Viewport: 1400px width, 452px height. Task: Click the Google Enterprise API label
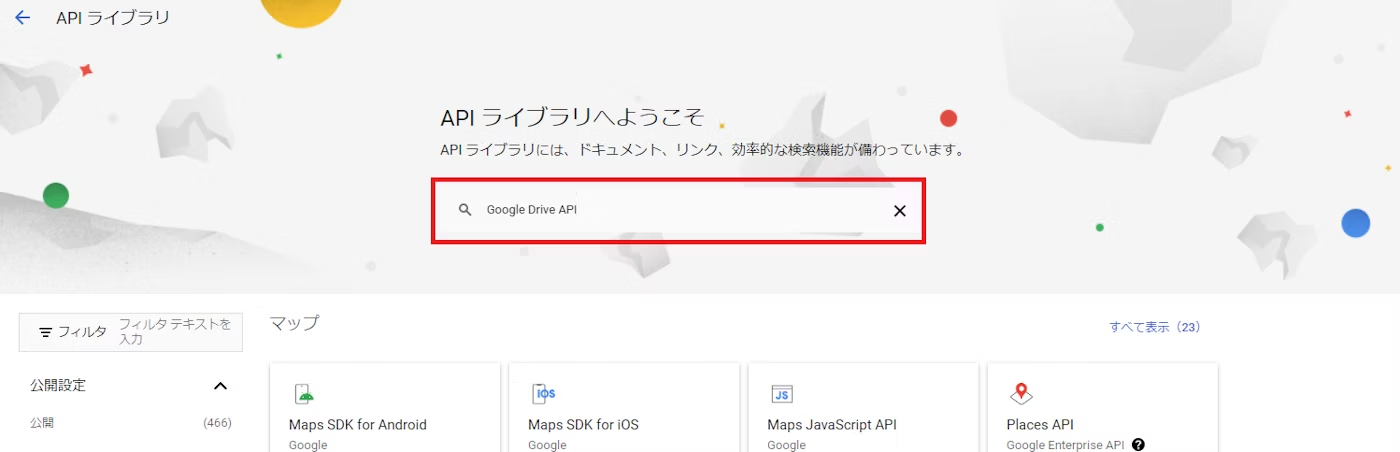click(x=1065, y=445)
